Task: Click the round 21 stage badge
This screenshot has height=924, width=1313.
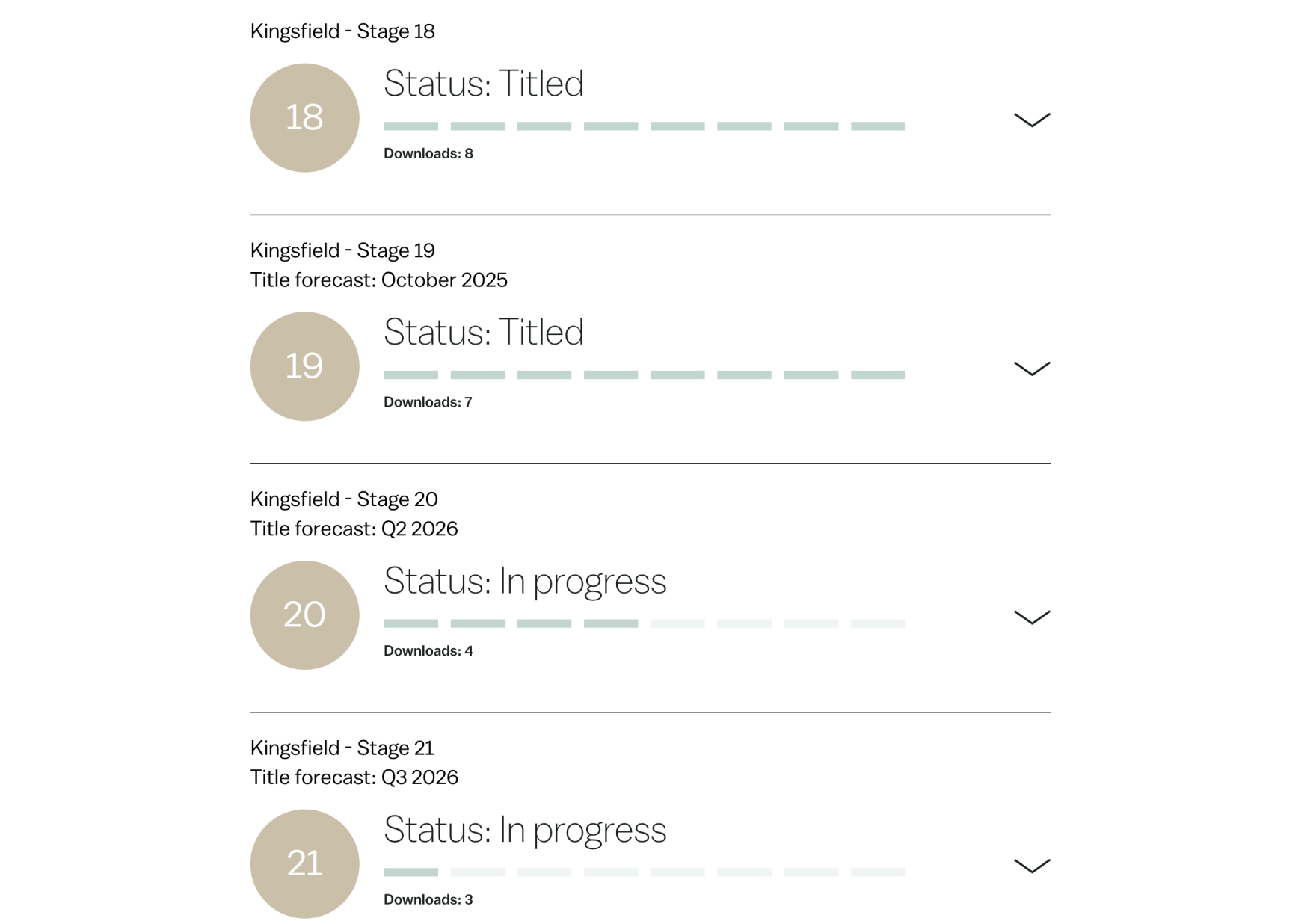Action: 304,863
